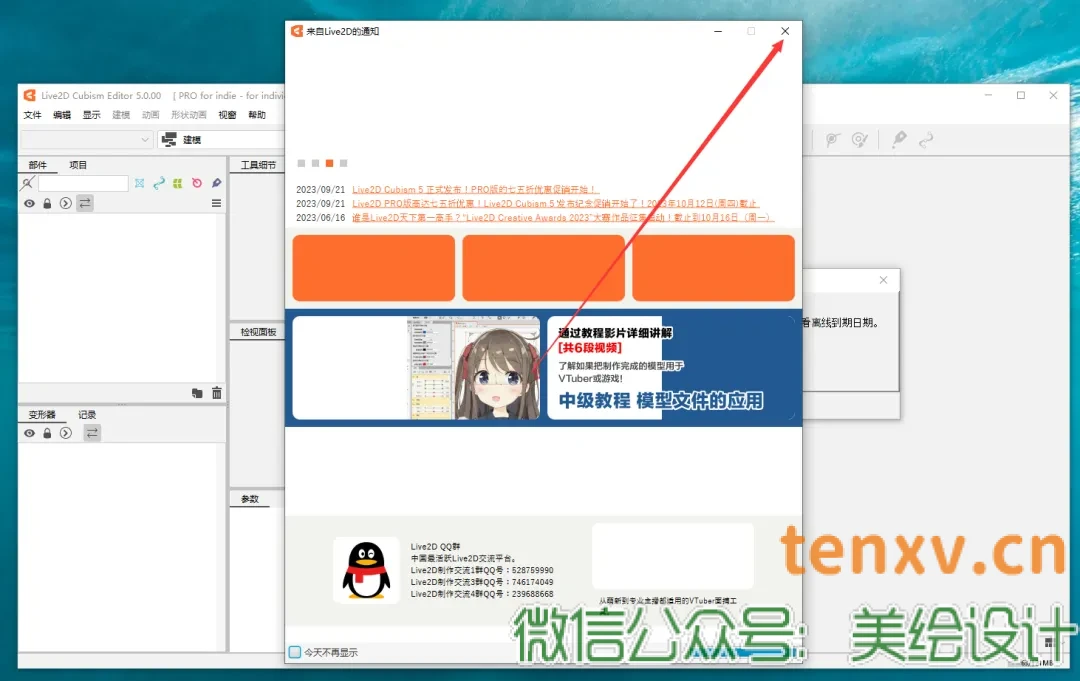The image size is (1080, 681).
Task: Select the purple brush tool icon
Action: point(216,184)
